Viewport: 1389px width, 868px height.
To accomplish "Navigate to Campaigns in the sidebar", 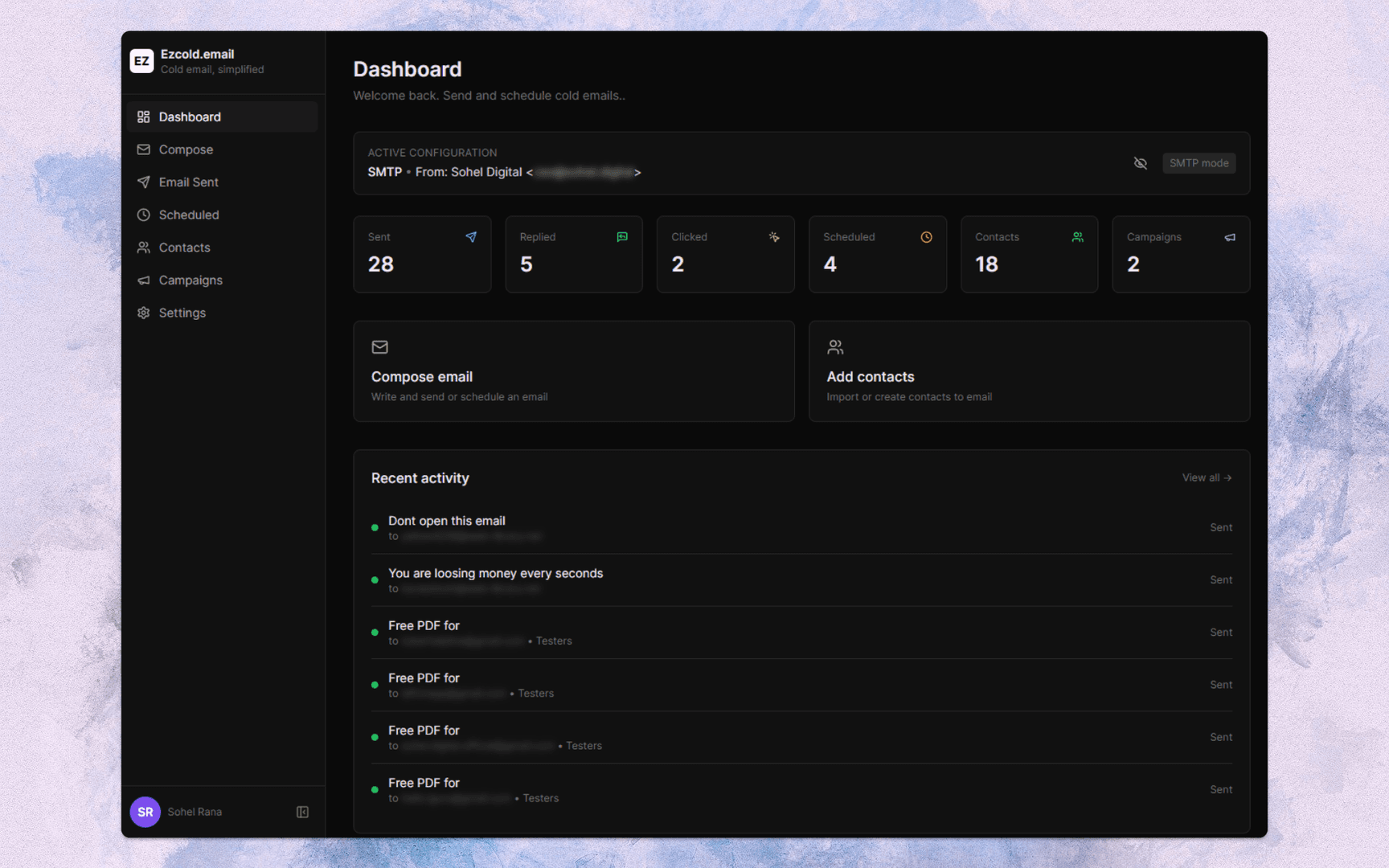I will (x=222, y=280).
